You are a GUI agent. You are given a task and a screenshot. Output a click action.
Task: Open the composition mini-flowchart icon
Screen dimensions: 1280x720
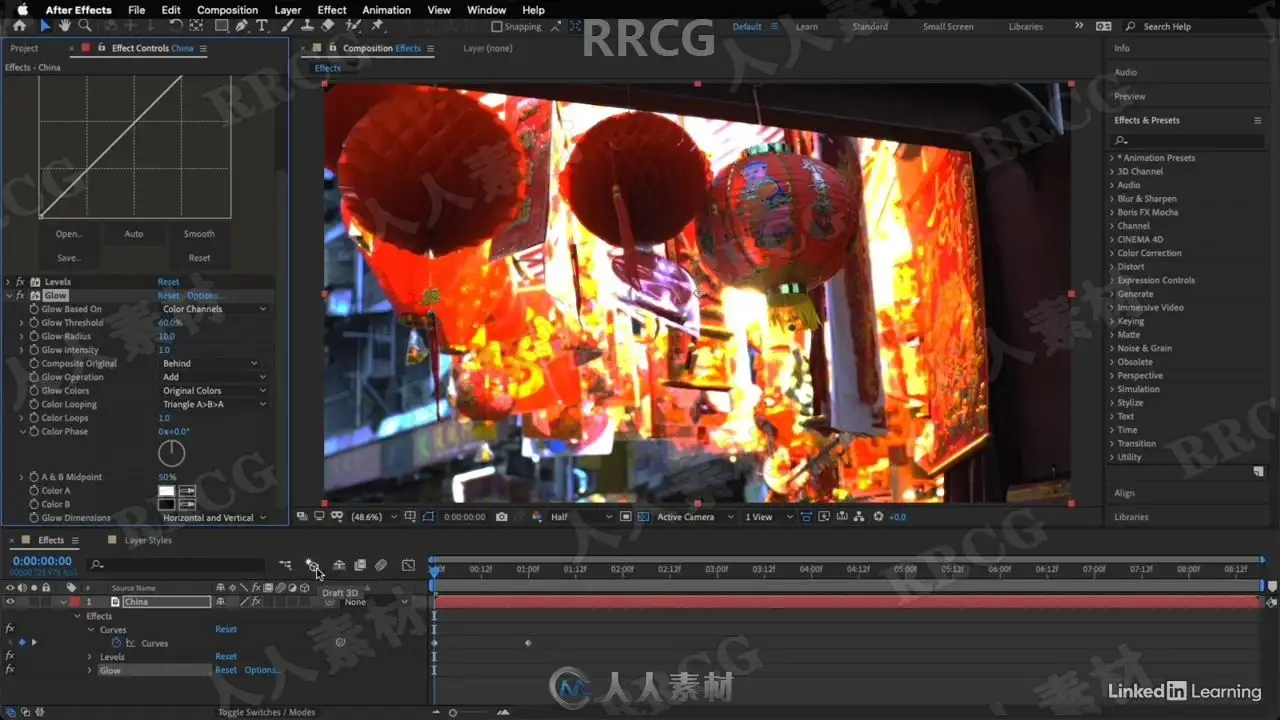(286, 566)
